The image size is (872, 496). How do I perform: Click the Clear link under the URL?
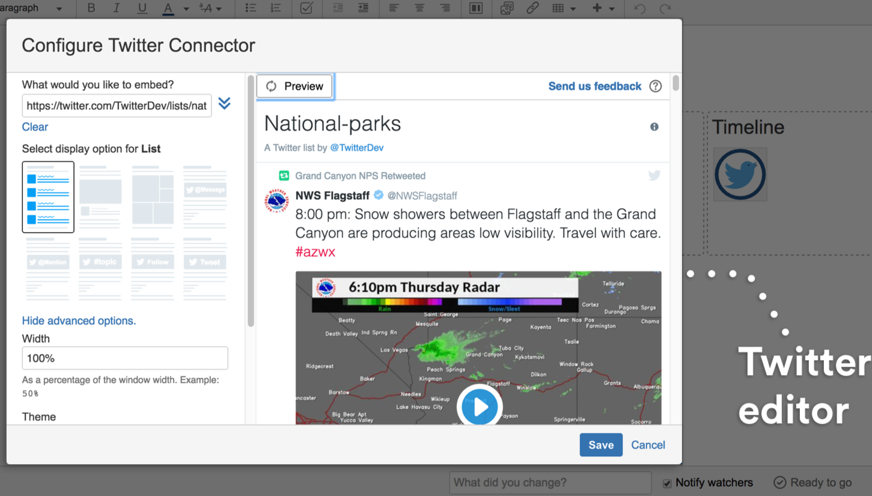(35, 127)
